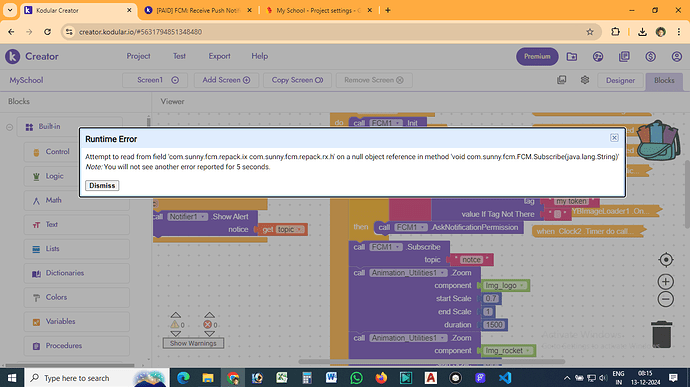Viewport: 690px width, 387px height.
Task: Open a new browser tab
Action: (x=388, y=10)
